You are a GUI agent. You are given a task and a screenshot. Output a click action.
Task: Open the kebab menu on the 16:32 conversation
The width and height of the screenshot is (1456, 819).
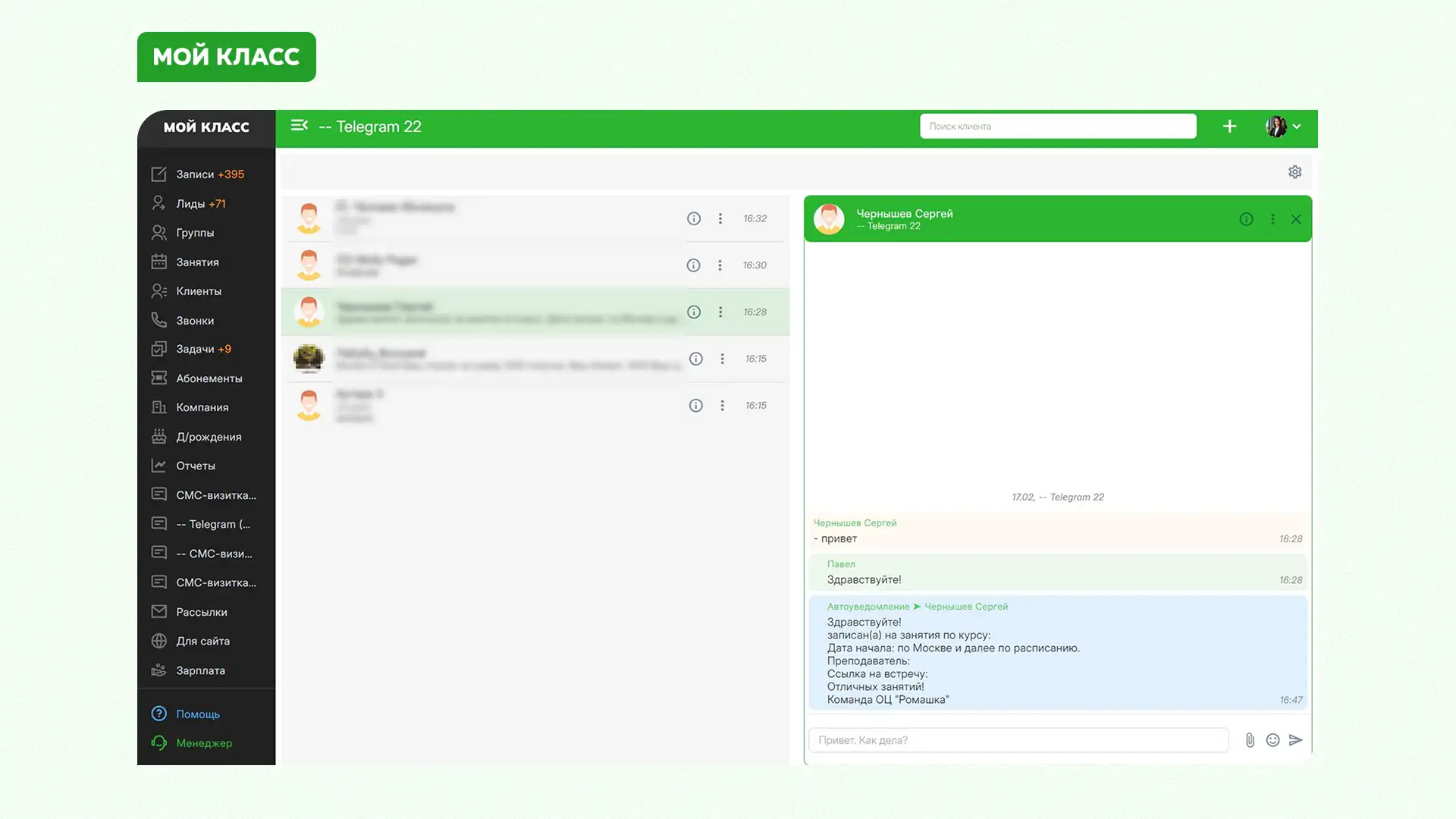point(720,218)
